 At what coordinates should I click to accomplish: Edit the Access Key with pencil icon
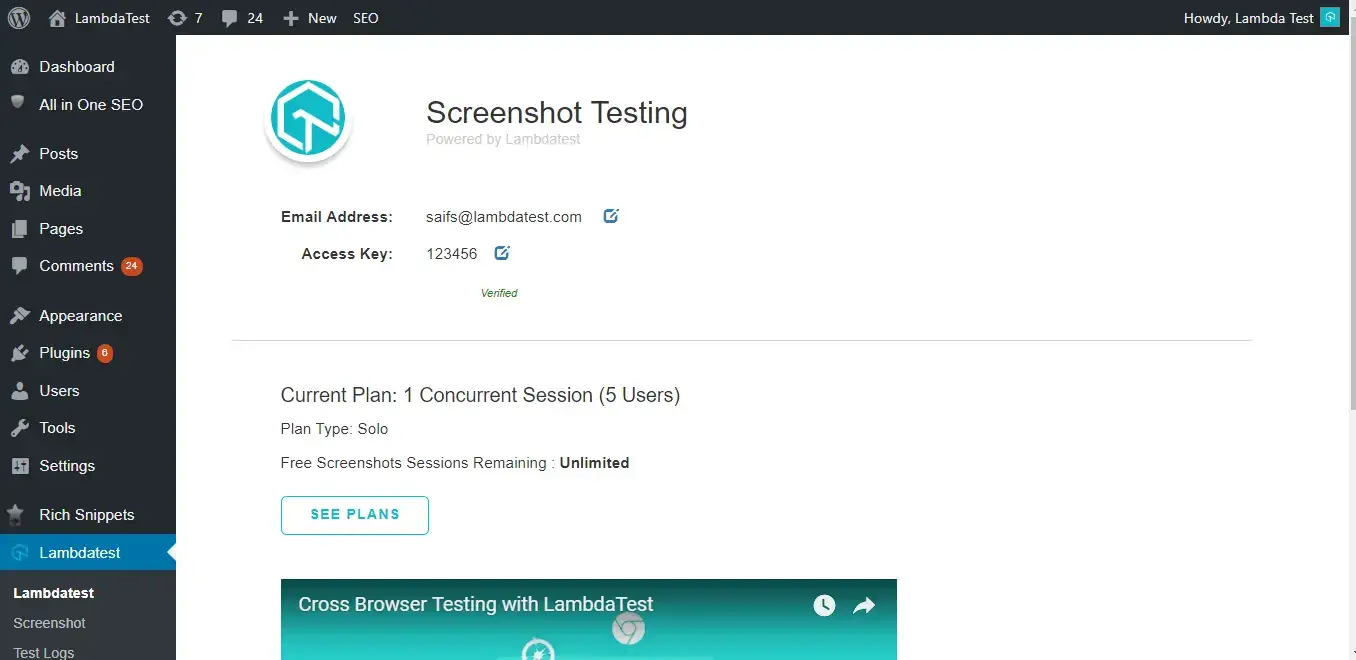tap(502, 253)
